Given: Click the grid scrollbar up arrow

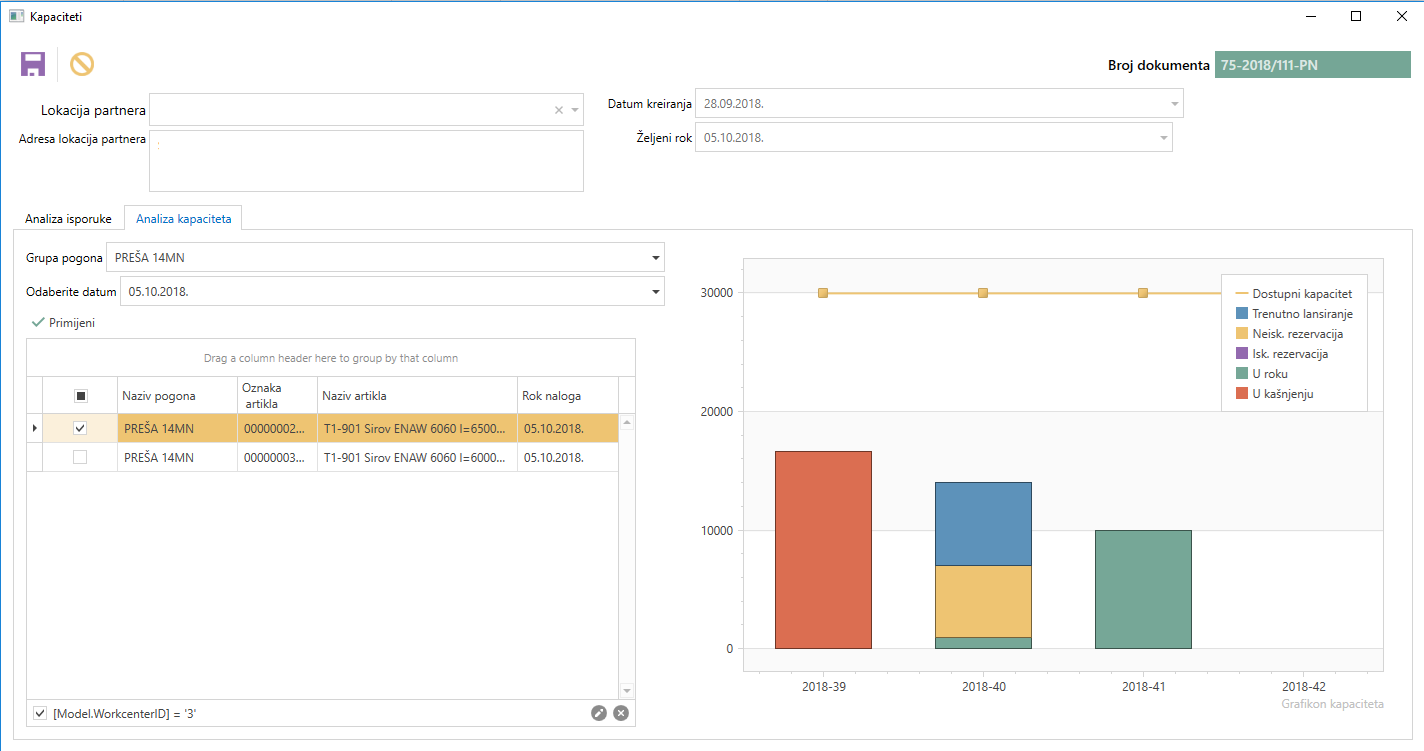Looking at the screenshot, I should point(627,423).
